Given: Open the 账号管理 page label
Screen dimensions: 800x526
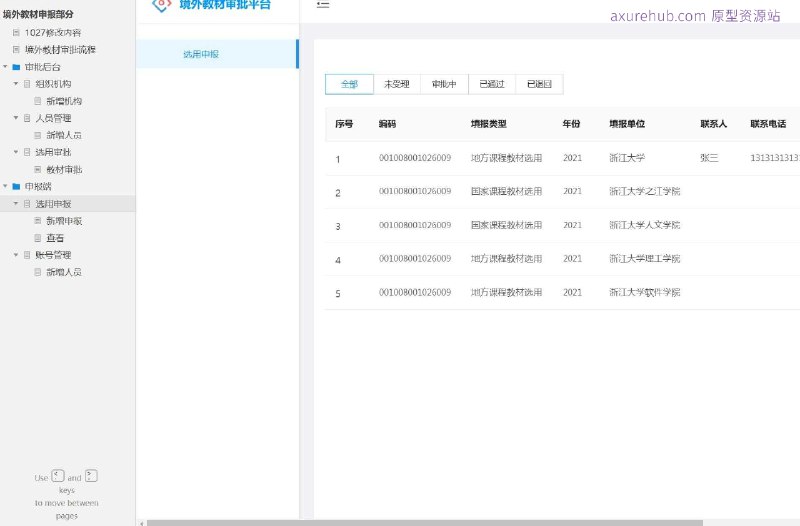Looking at the screenshot, I should point(53,255).
